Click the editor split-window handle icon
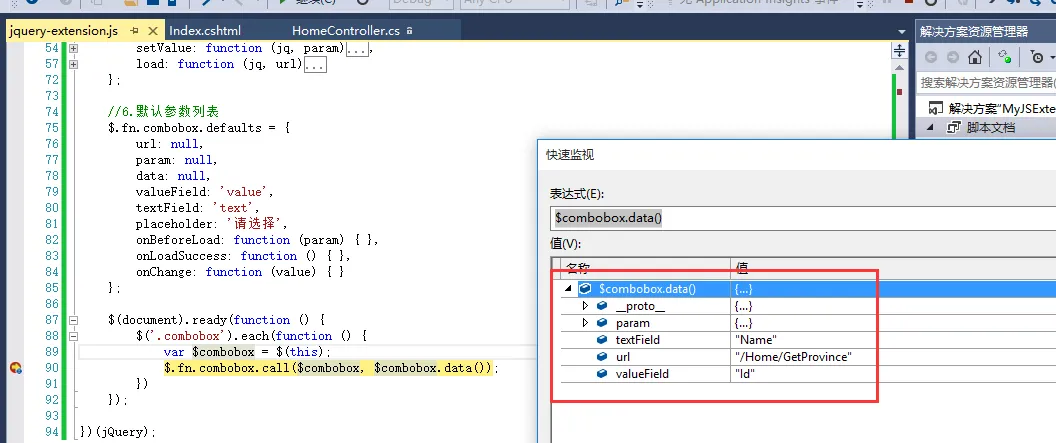This screenshot has height=443, width=1056. tap(899, 51)
